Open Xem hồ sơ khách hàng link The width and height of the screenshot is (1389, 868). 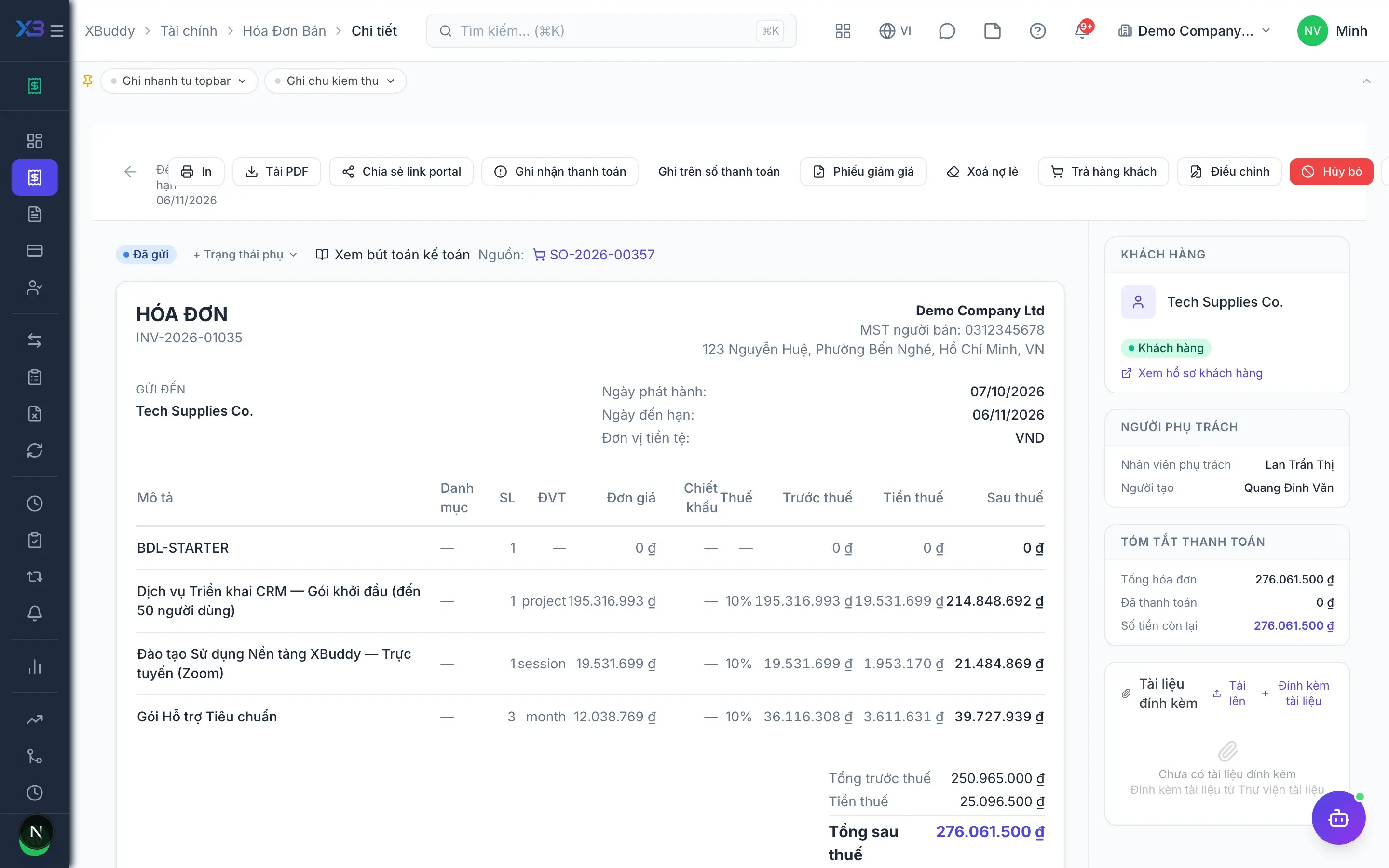point(1192,373)
